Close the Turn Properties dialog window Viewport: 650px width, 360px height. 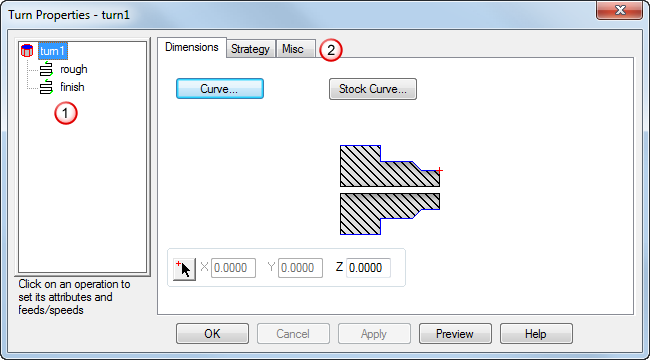(620, 10)
